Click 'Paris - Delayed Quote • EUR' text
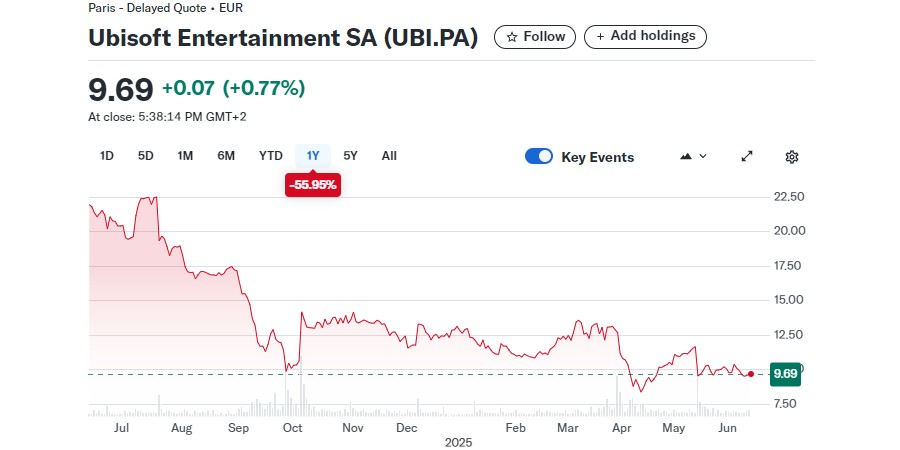The width and height of the screenshot is (900, 450). pos(165,8)
